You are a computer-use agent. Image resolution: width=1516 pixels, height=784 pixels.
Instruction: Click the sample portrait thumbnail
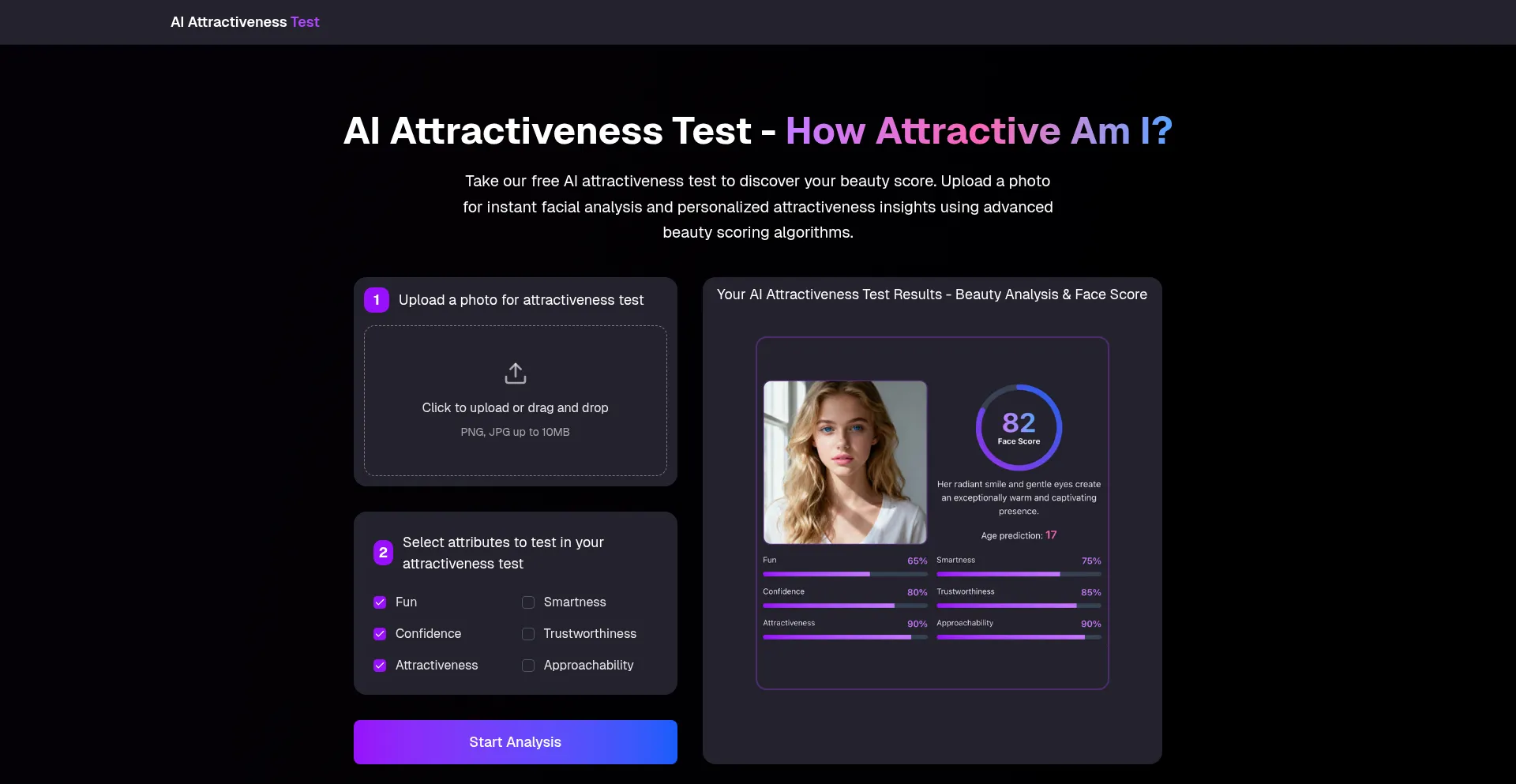tap(845, 463)
